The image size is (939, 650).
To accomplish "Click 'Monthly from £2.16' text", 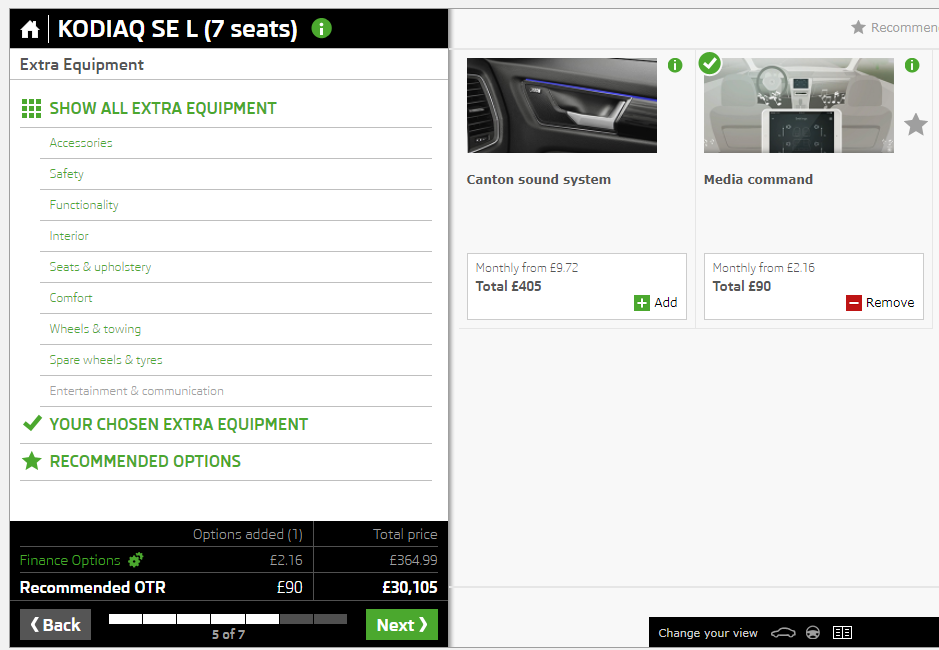I will (x=764, y=268).
